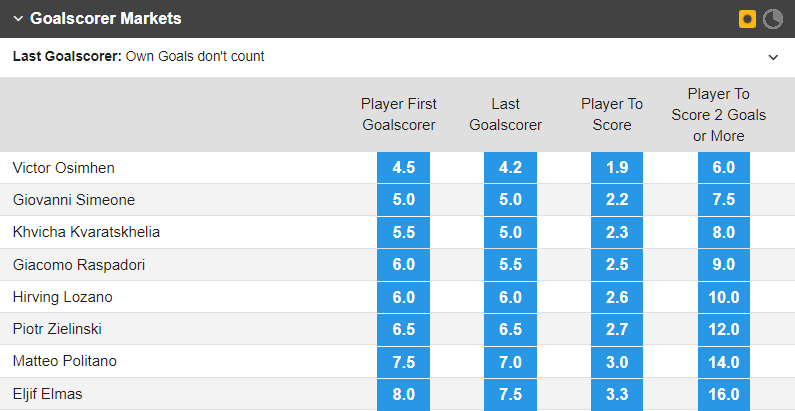Viewport: 795px width, 411px height.
Task: Select Kvaratskhelia to score at 2.3
Action: [x=617, y=232]
